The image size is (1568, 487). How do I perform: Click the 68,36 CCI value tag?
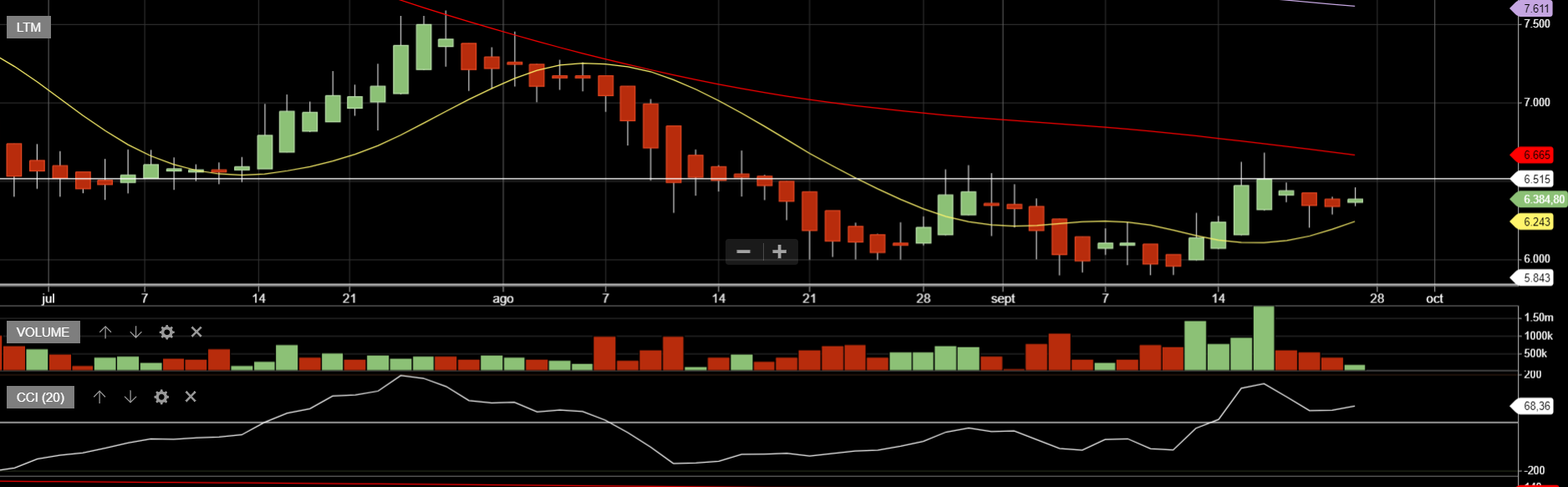1532,406
